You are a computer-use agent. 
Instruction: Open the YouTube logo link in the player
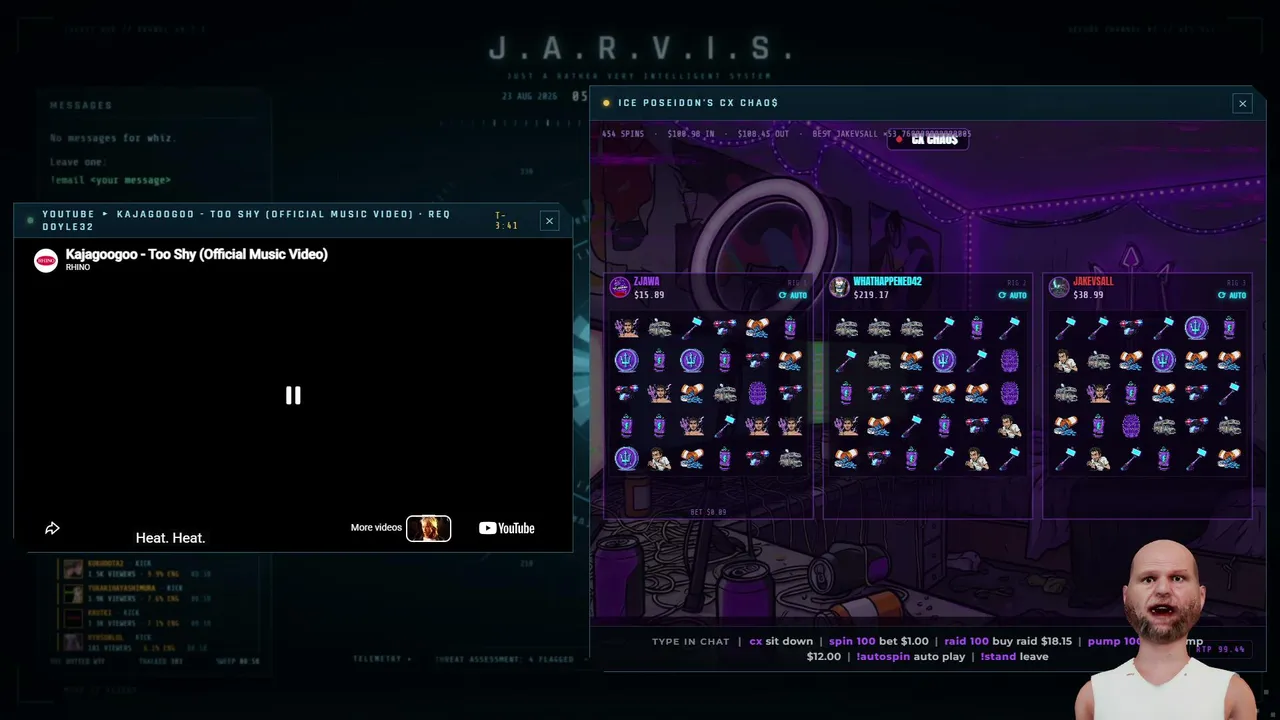point(506,528)
